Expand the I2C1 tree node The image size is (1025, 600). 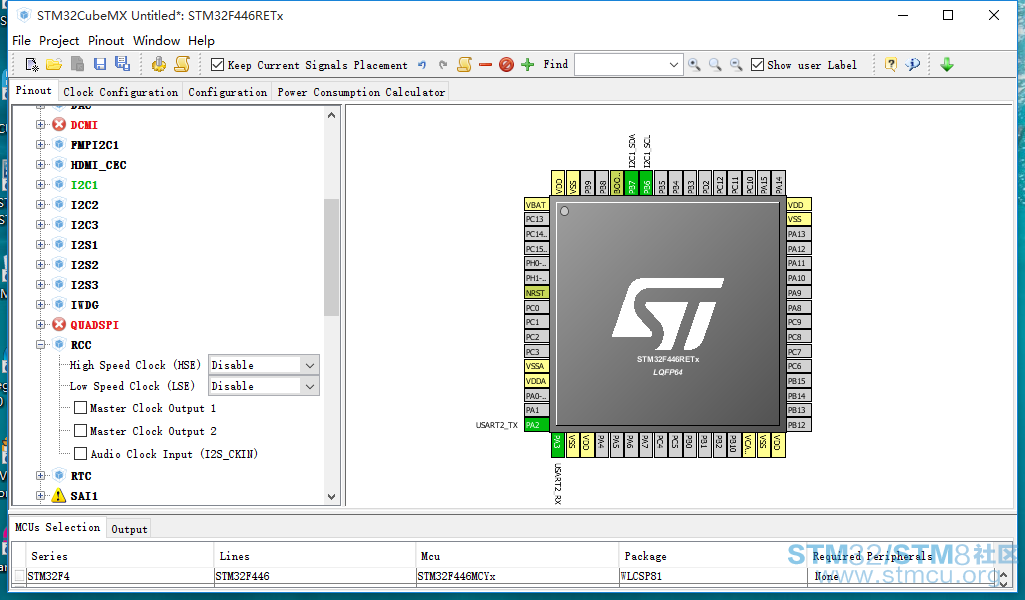(x=41, y=184)
